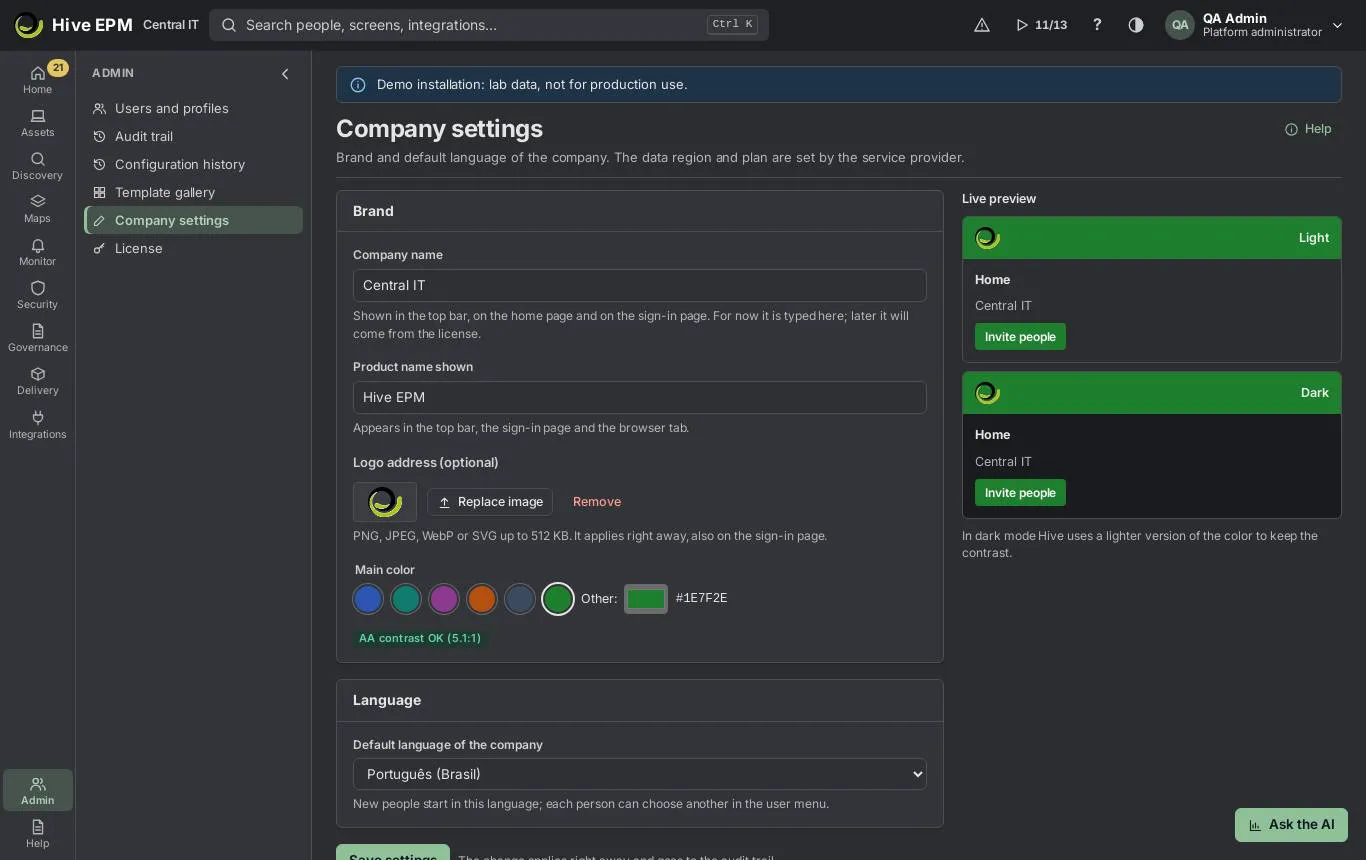Focus the Product name shown field

pyautogui.click(x=640, y=397)
